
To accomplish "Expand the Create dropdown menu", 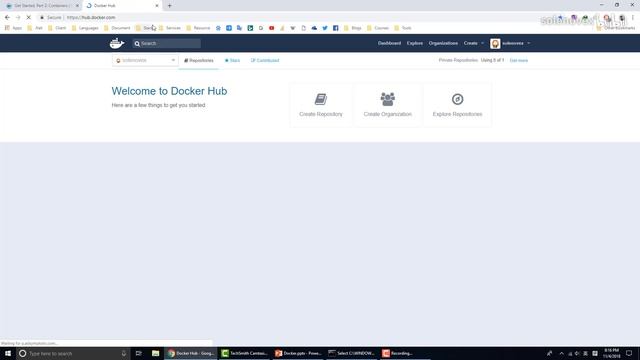I will coord(473,43).
